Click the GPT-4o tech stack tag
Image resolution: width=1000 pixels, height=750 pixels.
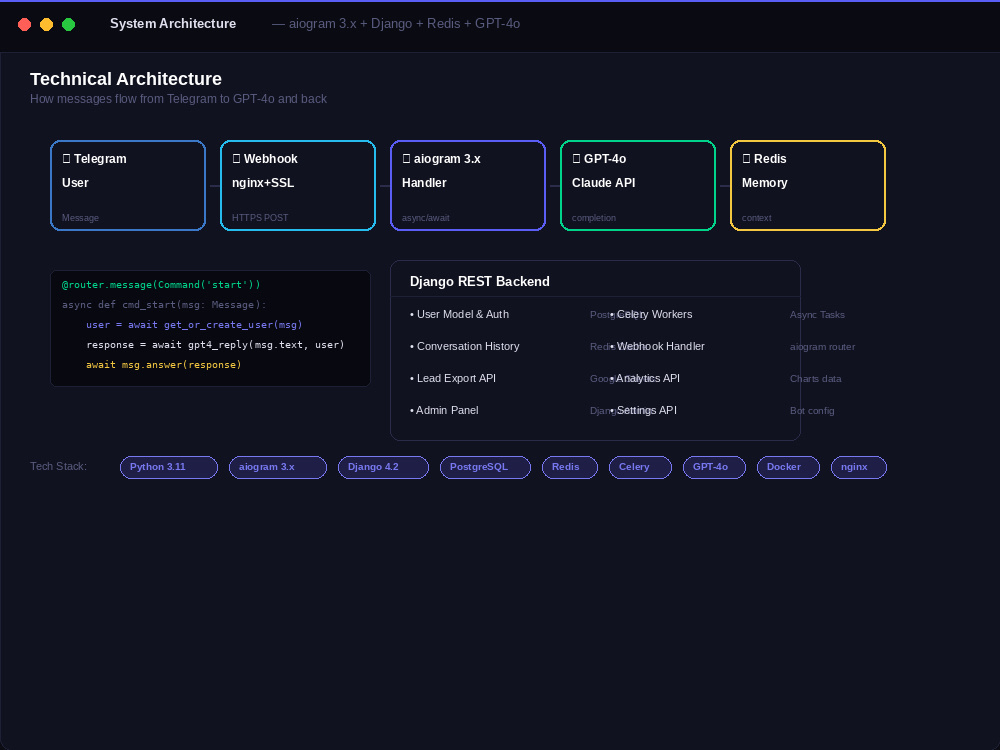pyautogui.click(x=714, y=467)
